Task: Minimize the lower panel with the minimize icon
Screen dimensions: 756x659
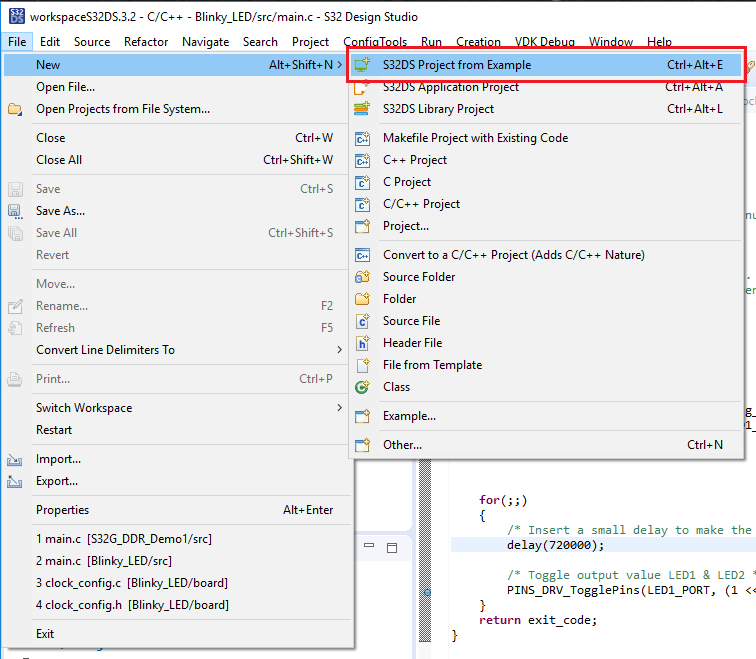Action: point(369,545)
